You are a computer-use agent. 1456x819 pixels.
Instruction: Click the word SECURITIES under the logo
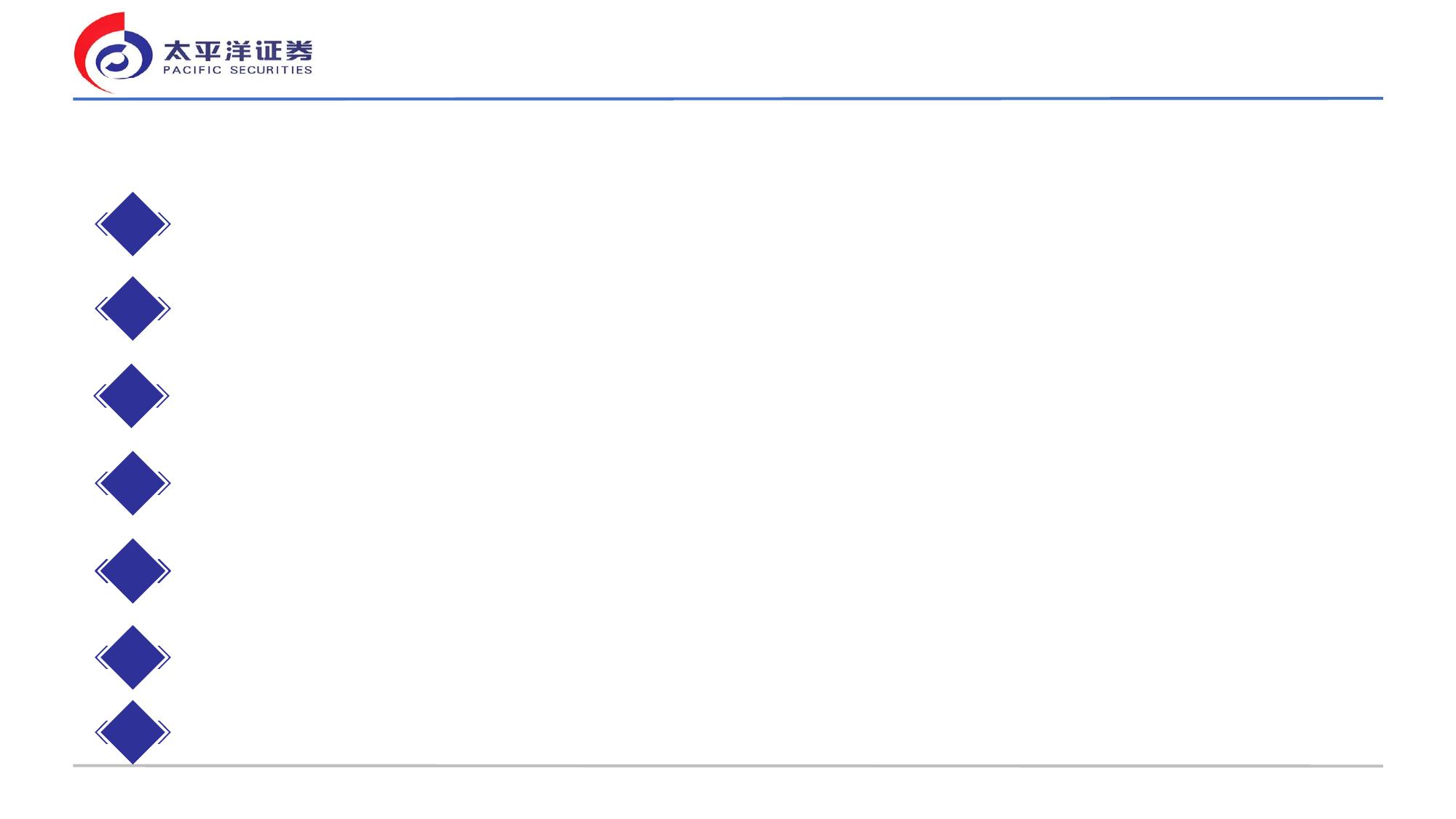pos(271,71)
